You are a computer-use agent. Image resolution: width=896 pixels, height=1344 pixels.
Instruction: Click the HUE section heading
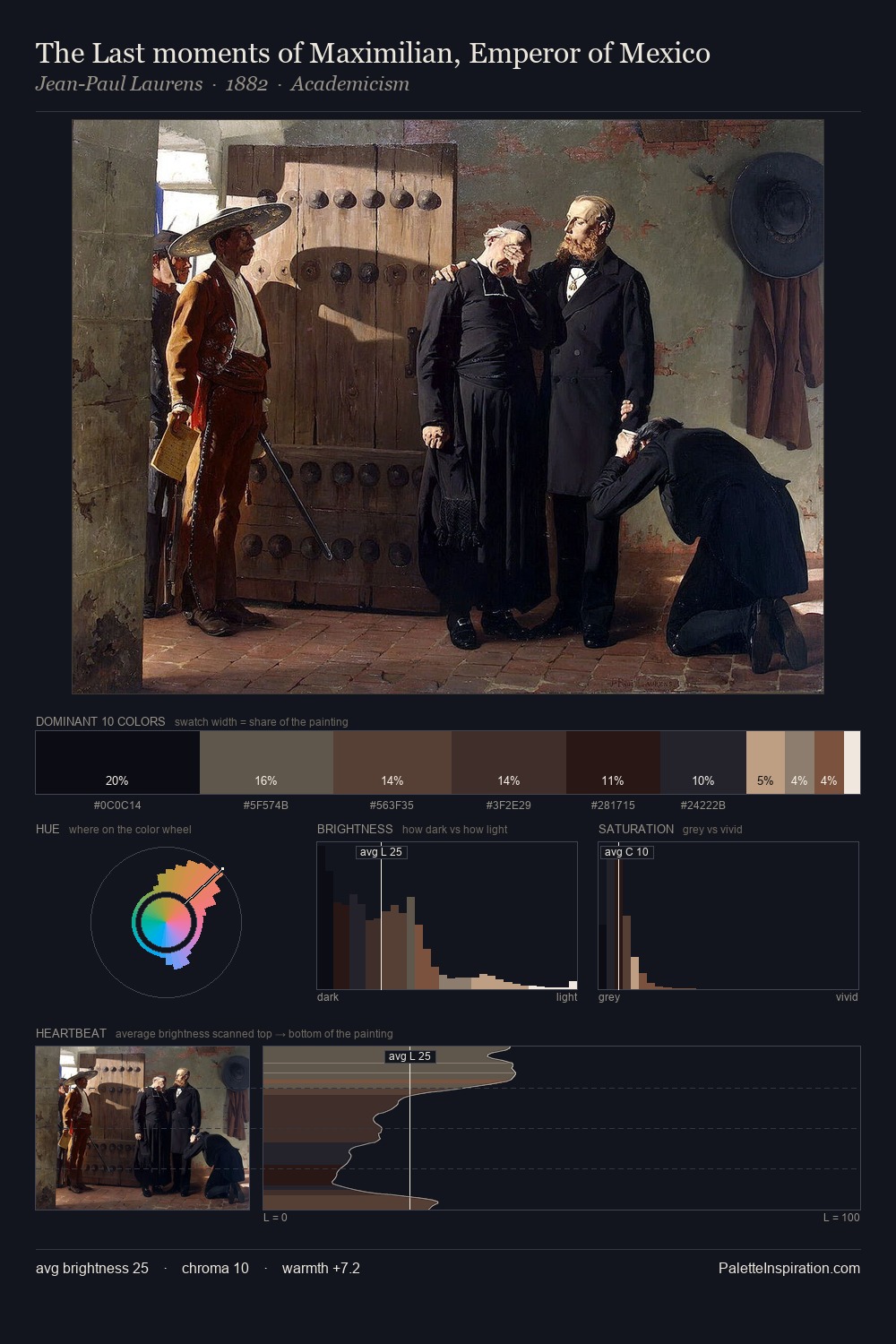click(x=47, y=829)
